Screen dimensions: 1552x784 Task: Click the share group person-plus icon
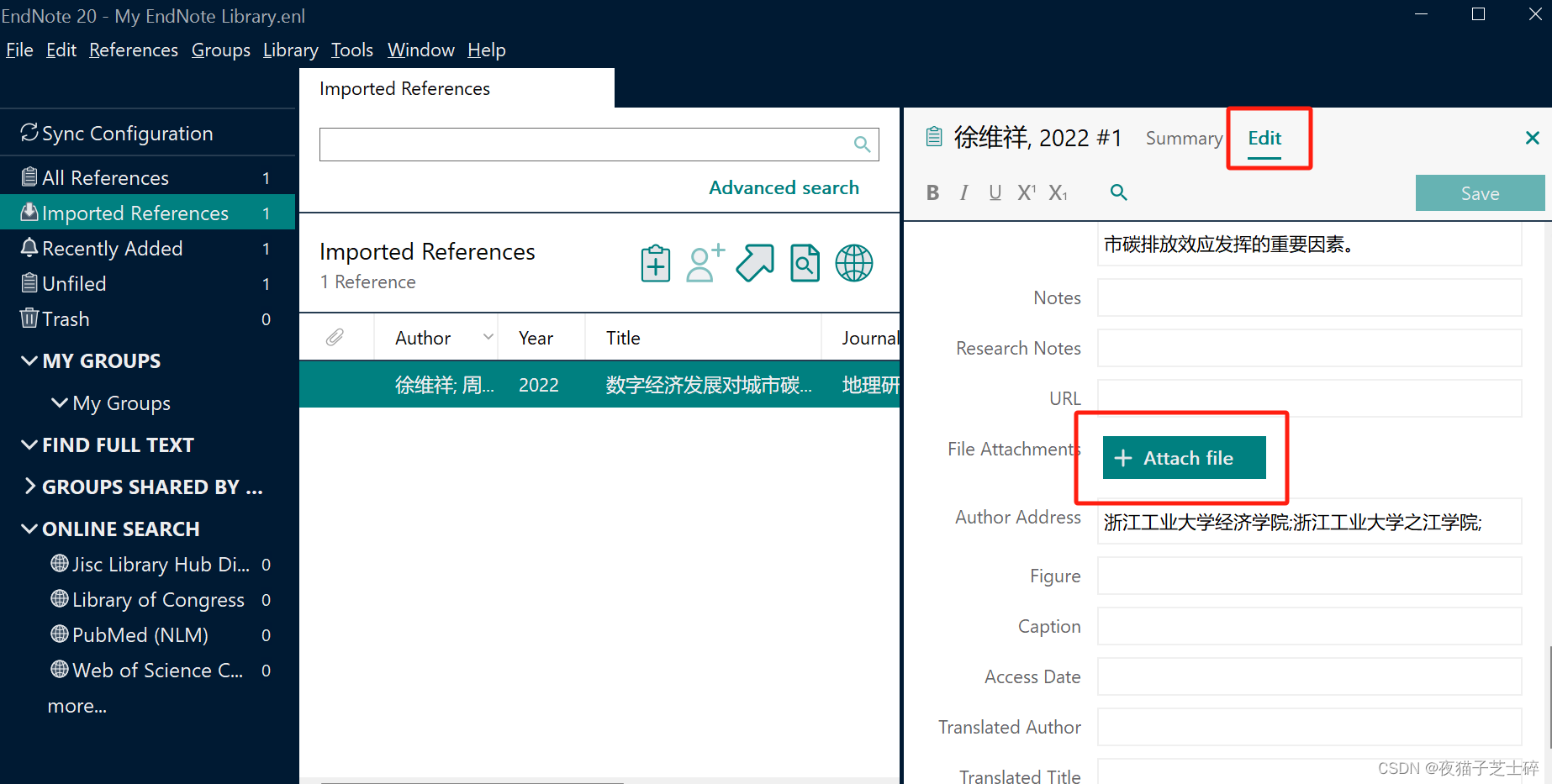pyautogui.click(x=705, y=263)
